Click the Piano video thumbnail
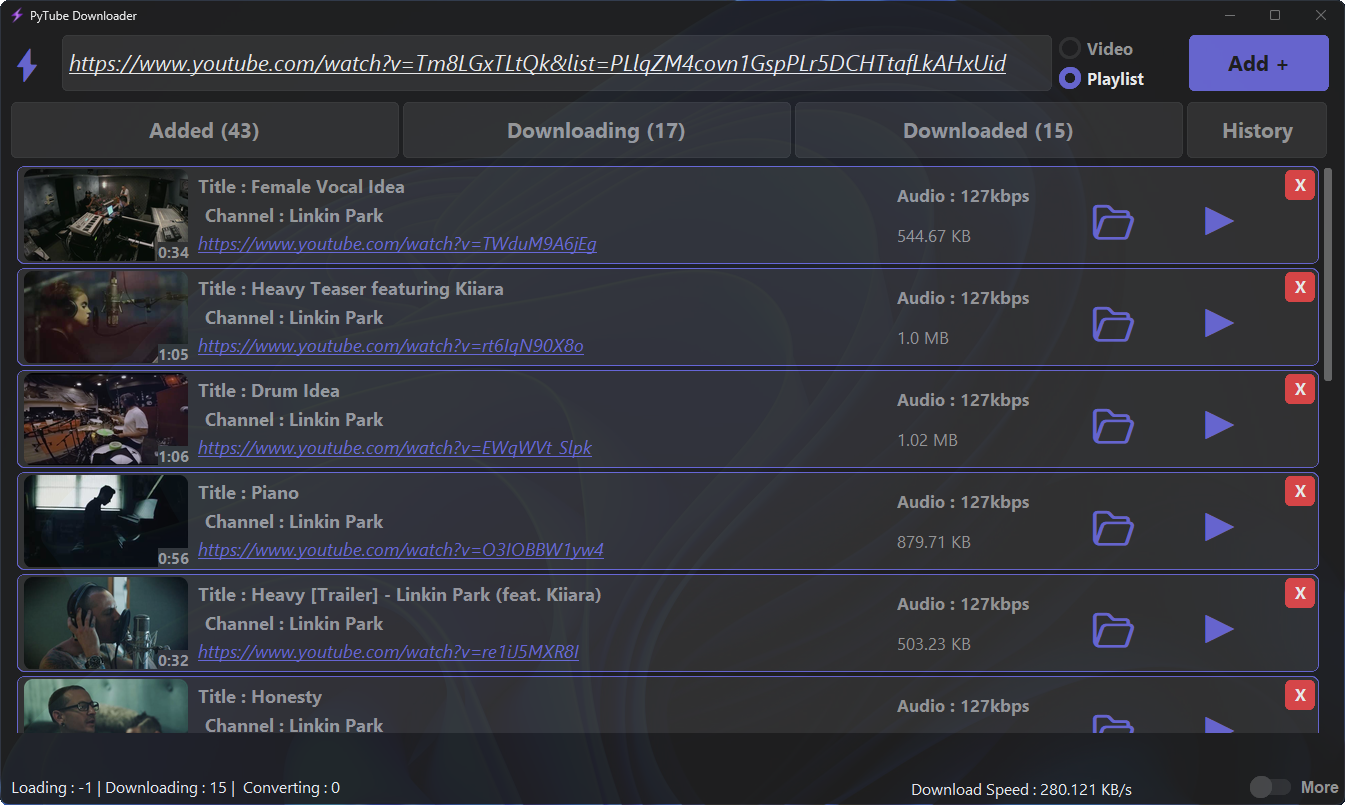Image resolution: width=1345 pixels, height=805 pixels. tap(106, 521)
